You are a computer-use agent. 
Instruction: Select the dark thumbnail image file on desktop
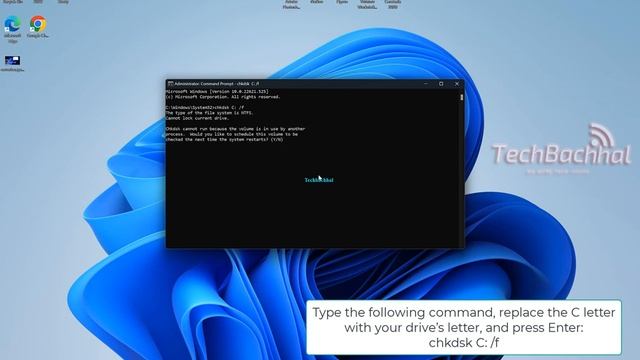pyautogui.click(x=12, y=61)
